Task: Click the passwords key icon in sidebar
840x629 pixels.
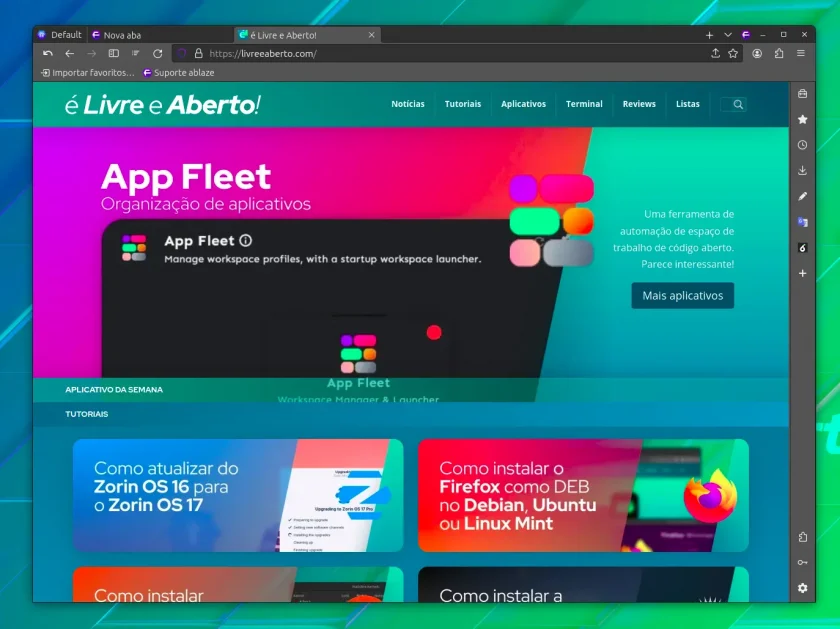Action: (x=802, y=562)
